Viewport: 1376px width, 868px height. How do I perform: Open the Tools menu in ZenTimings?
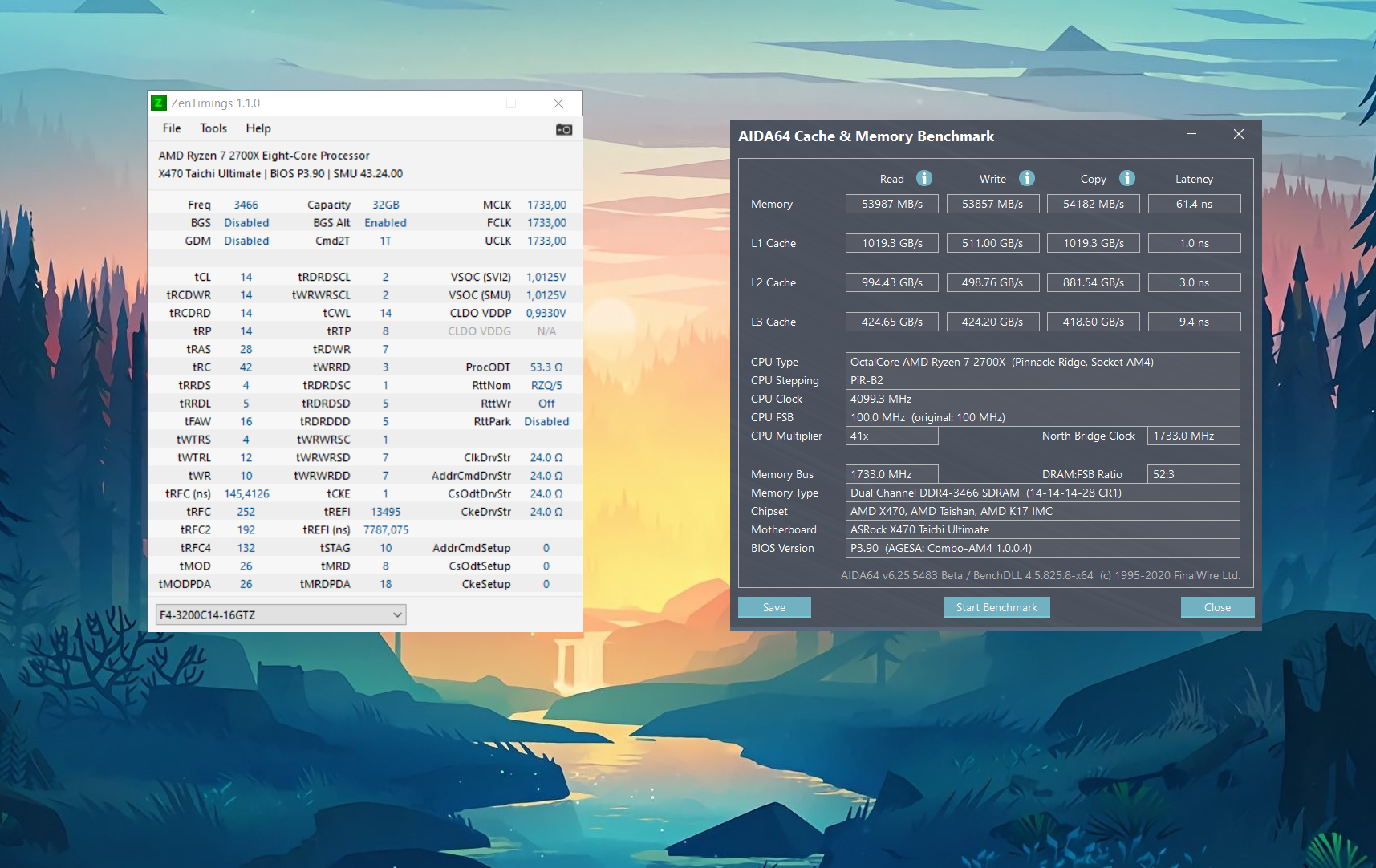pyautogui.click(x=213, y=128)
